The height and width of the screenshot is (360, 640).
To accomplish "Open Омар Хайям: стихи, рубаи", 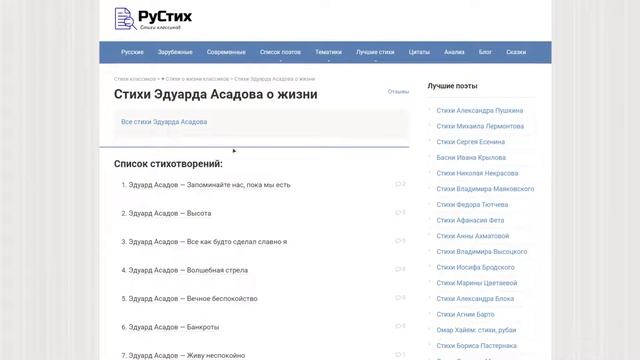I will click(476, 330).
